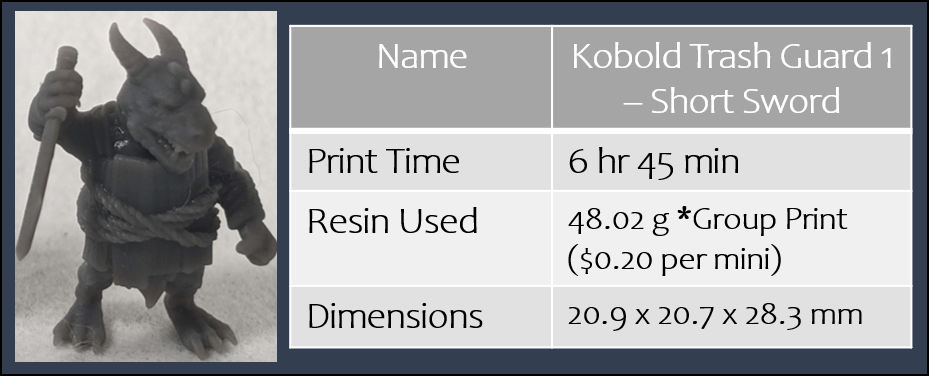Click the $0.20 per mini text
Viewport: 929px width, 376px height.
pyautogui.click(x=674, y=261)
